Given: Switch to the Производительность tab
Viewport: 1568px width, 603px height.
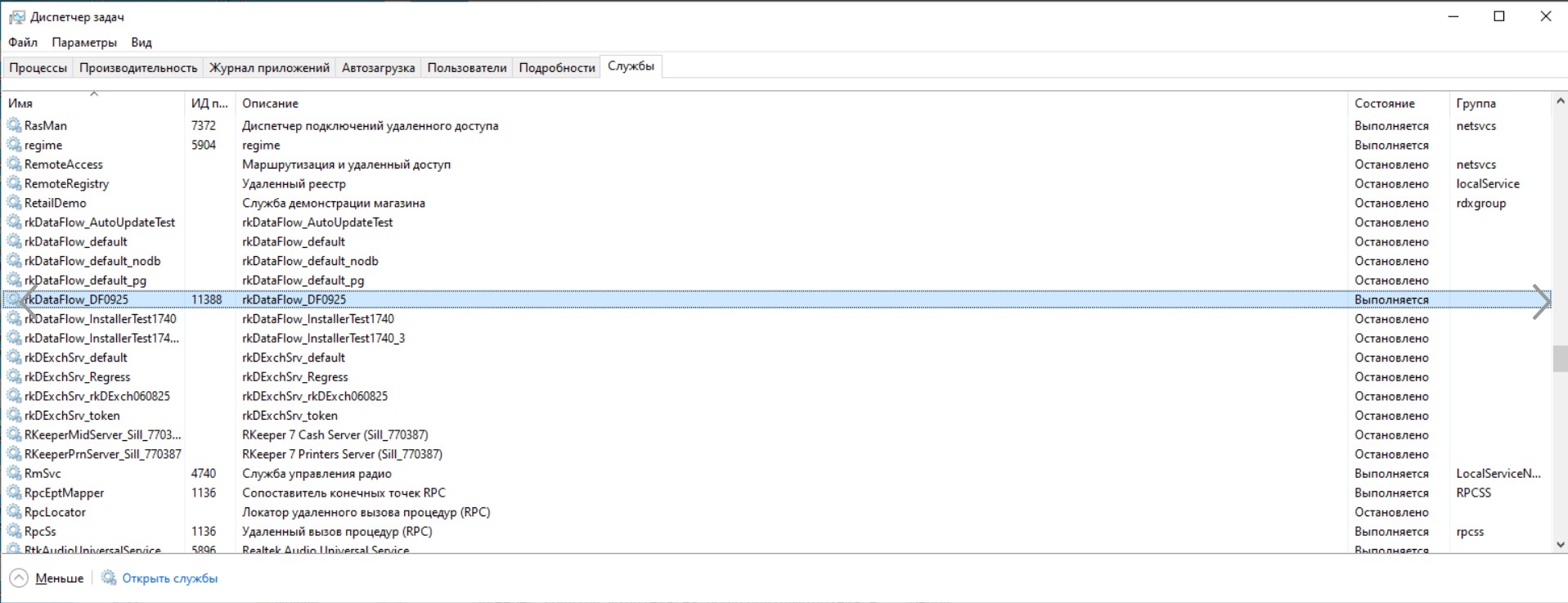Looking at the screenshot, I should coord(138,68).
